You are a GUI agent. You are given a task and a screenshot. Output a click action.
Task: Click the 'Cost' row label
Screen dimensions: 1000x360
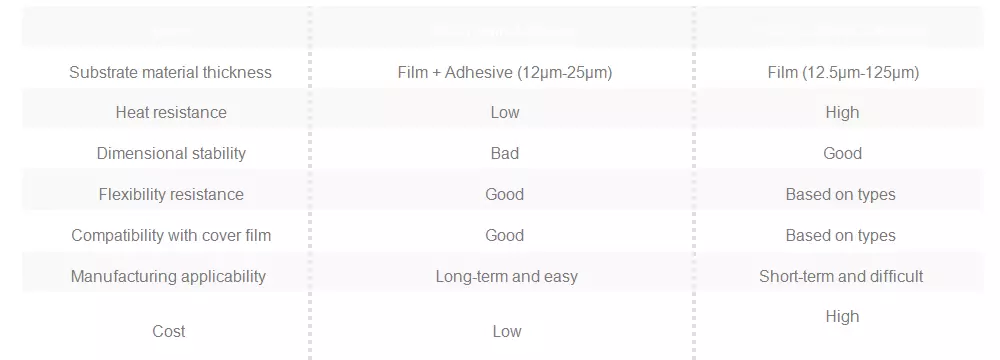tap(168, 331)
